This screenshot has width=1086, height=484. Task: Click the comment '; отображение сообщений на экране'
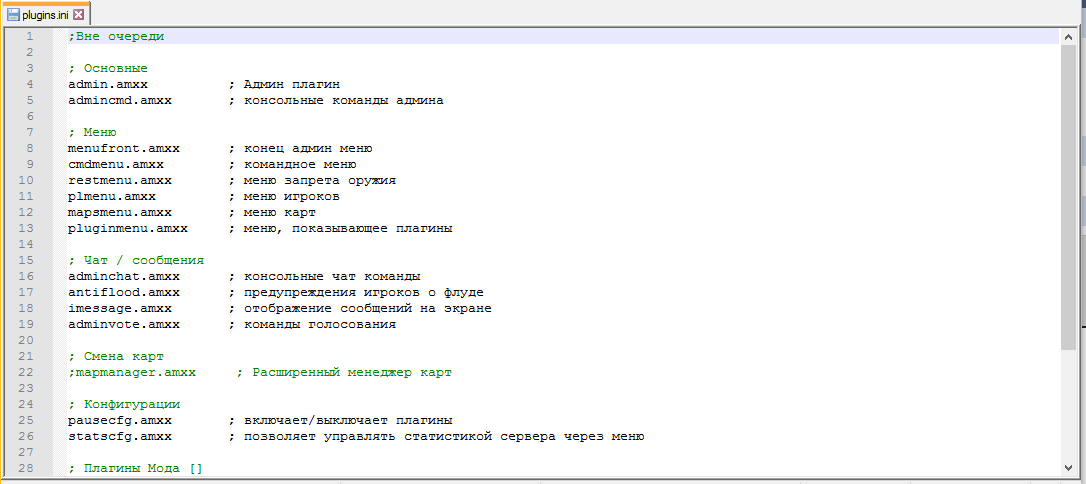coord(361,308)
